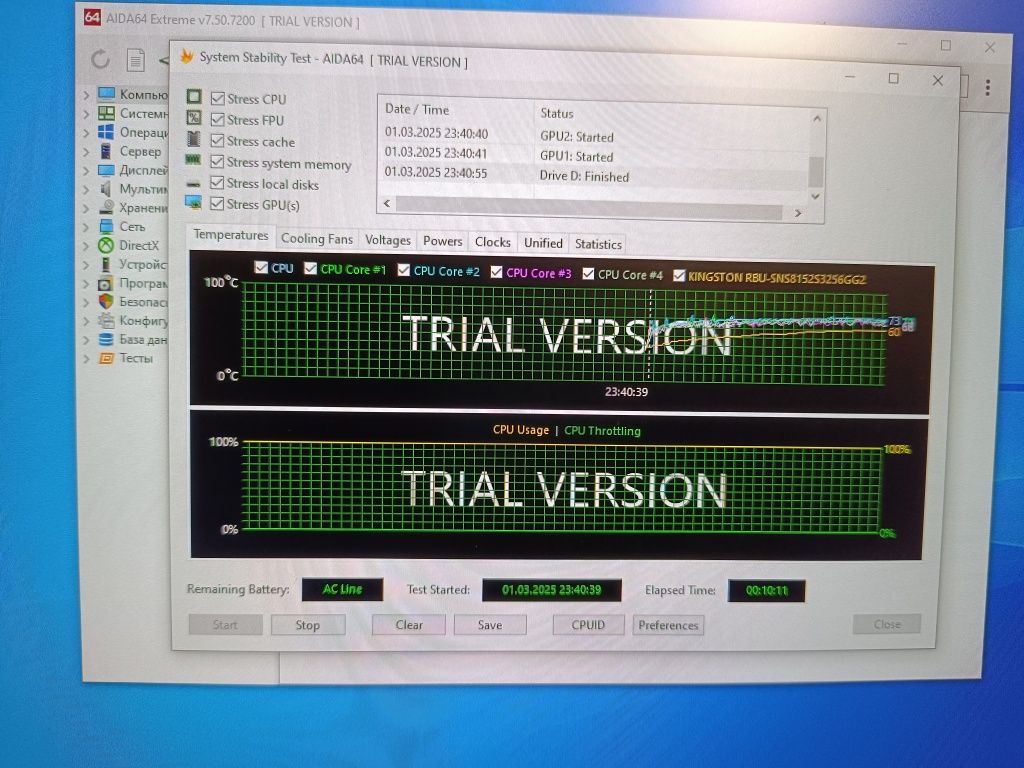Open Preferences dialog

[668, 625]
